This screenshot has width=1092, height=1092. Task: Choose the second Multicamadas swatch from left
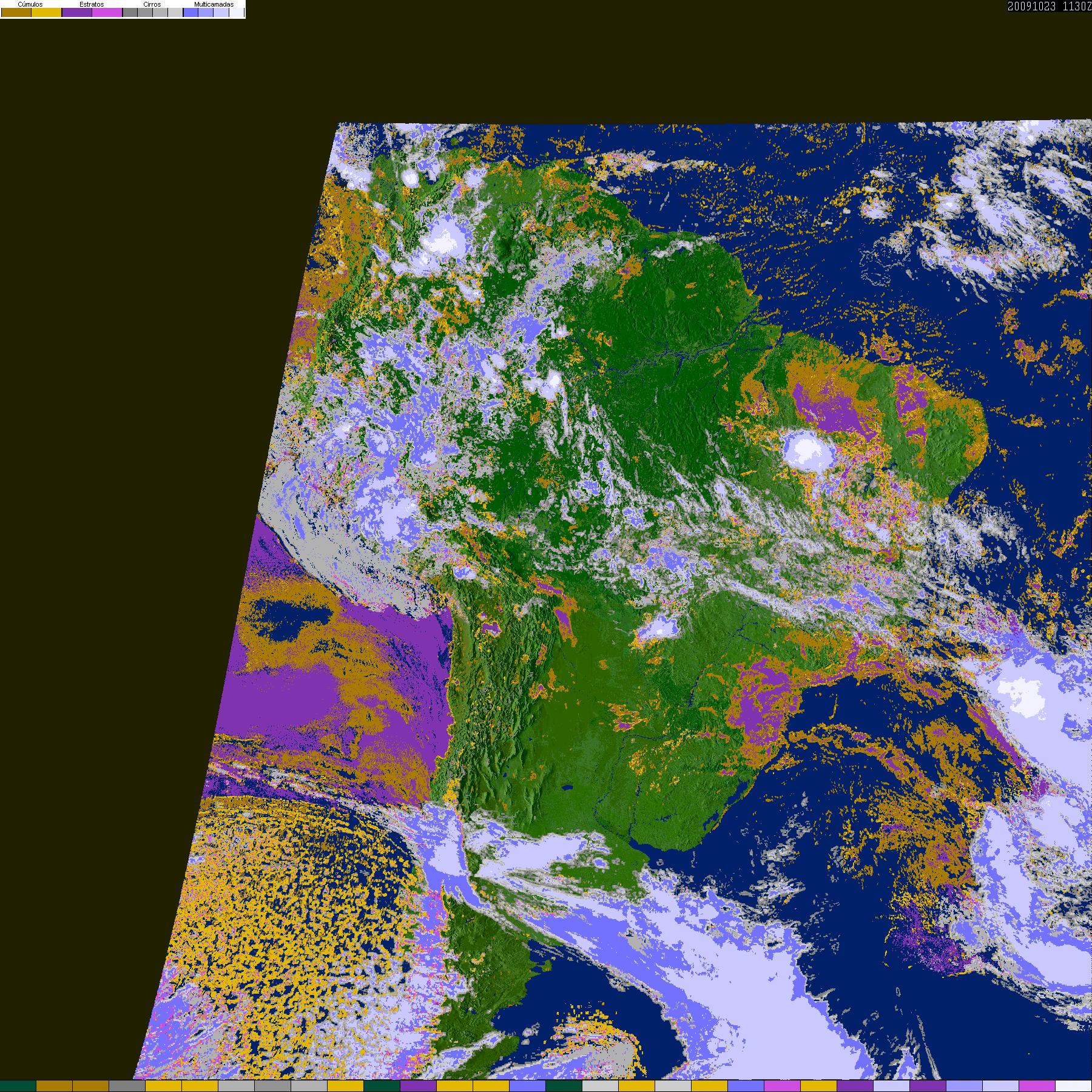[x=206, y=12]
